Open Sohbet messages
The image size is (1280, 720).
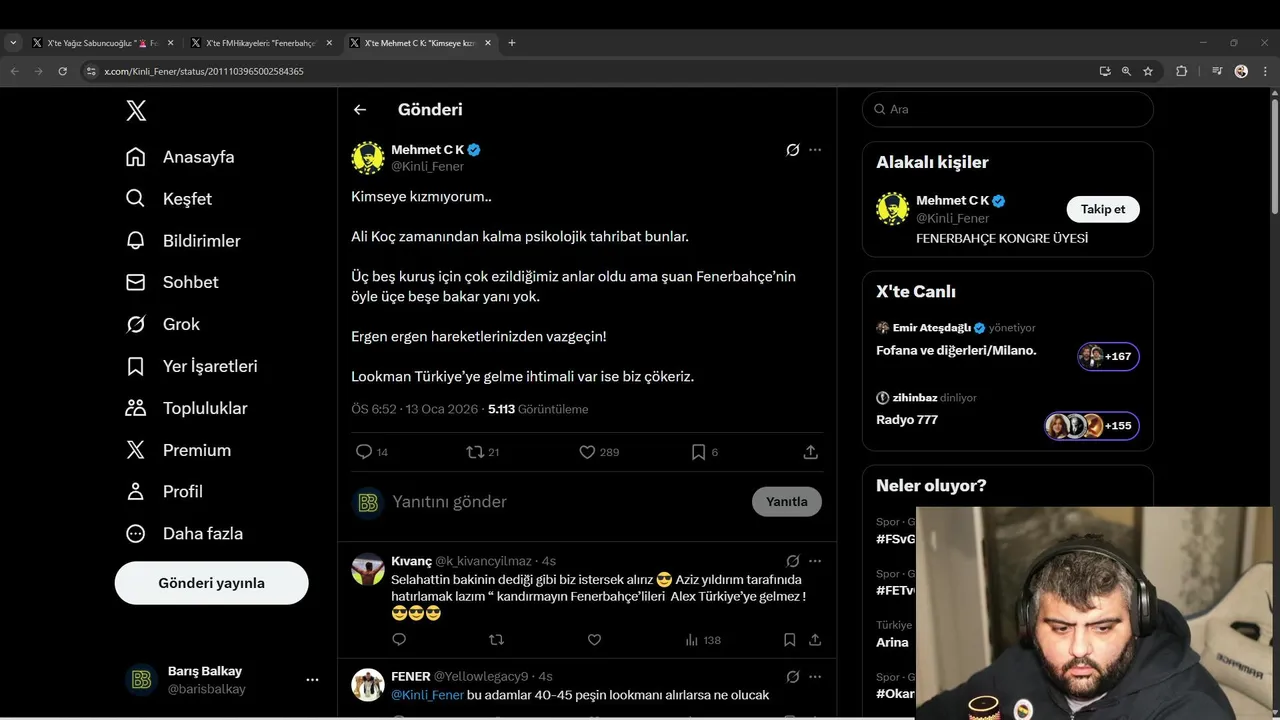172,282
